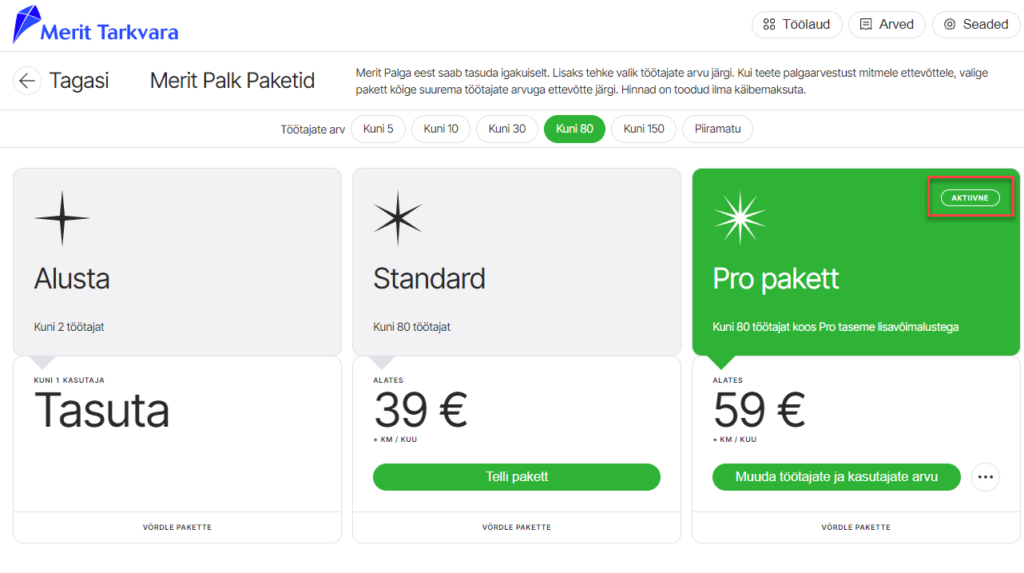This screenshot has width=1024, height=573.
Task: Open Seaded settings
Action: pyautogui.click(x=976, y=25)
